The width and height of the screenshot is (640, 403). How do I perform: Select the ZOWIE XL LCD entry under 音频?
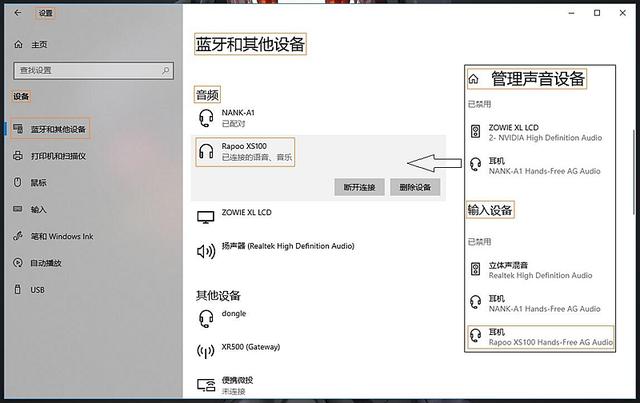[247, 213]
